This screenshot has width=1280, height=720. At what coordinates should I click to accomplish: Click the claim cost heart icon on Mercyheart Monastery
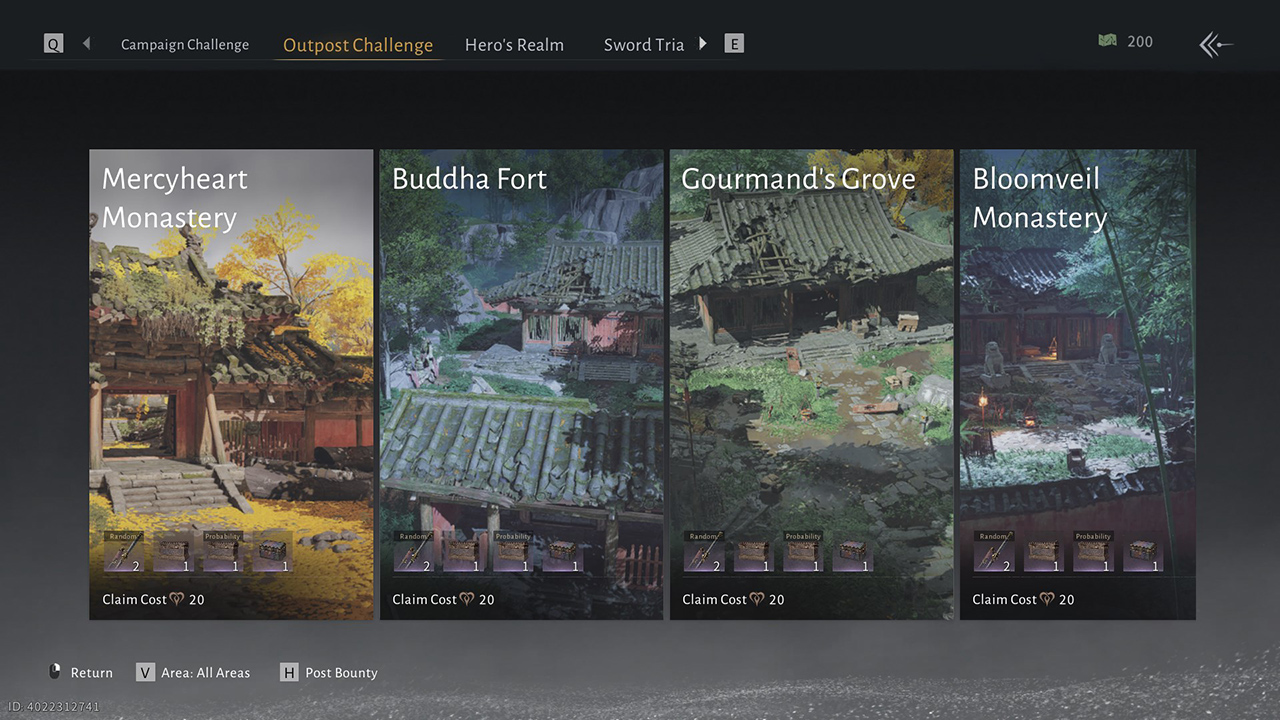click(x=176, y=600)
